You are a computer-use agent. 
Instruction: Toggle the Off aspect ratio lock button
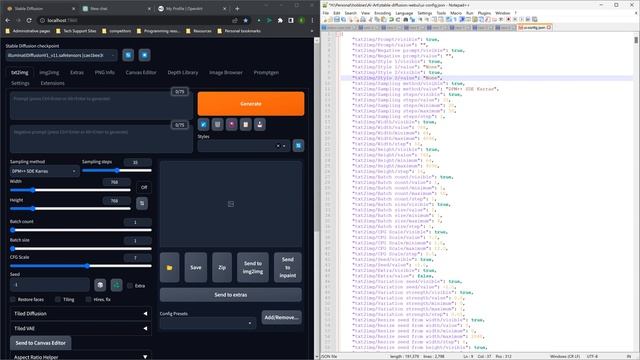(144, 187)
